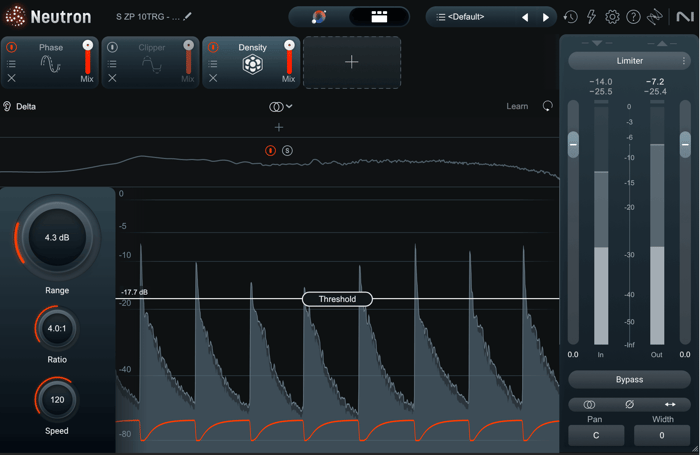Open the Clipper module preset list
700x455 pixels.
(x=112, y=63)
